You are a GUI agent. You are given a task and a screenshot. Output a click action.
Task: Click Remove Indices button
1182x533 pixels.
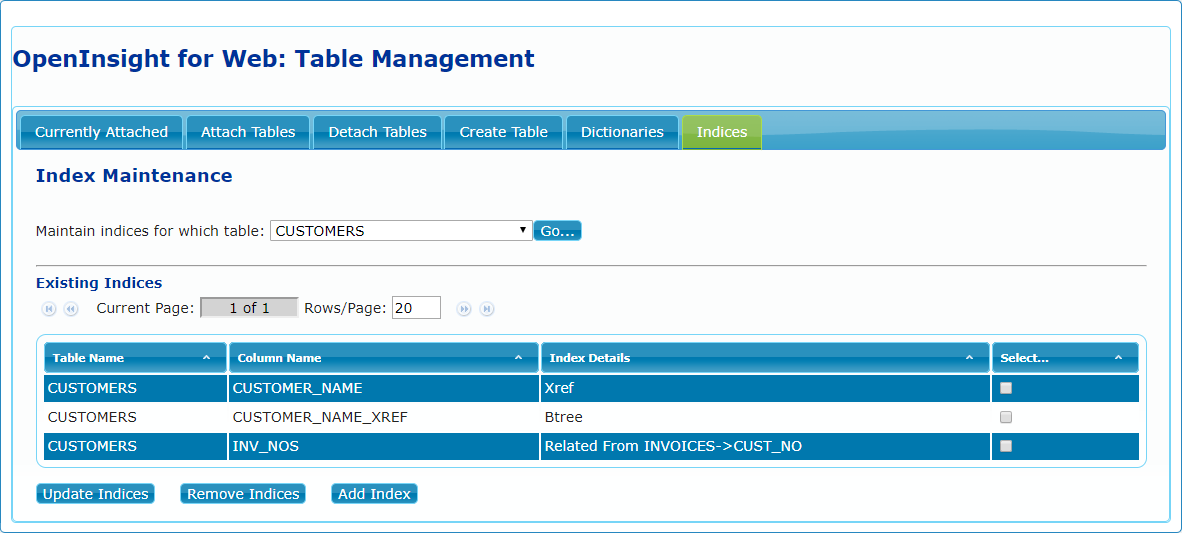coord(243,494)
